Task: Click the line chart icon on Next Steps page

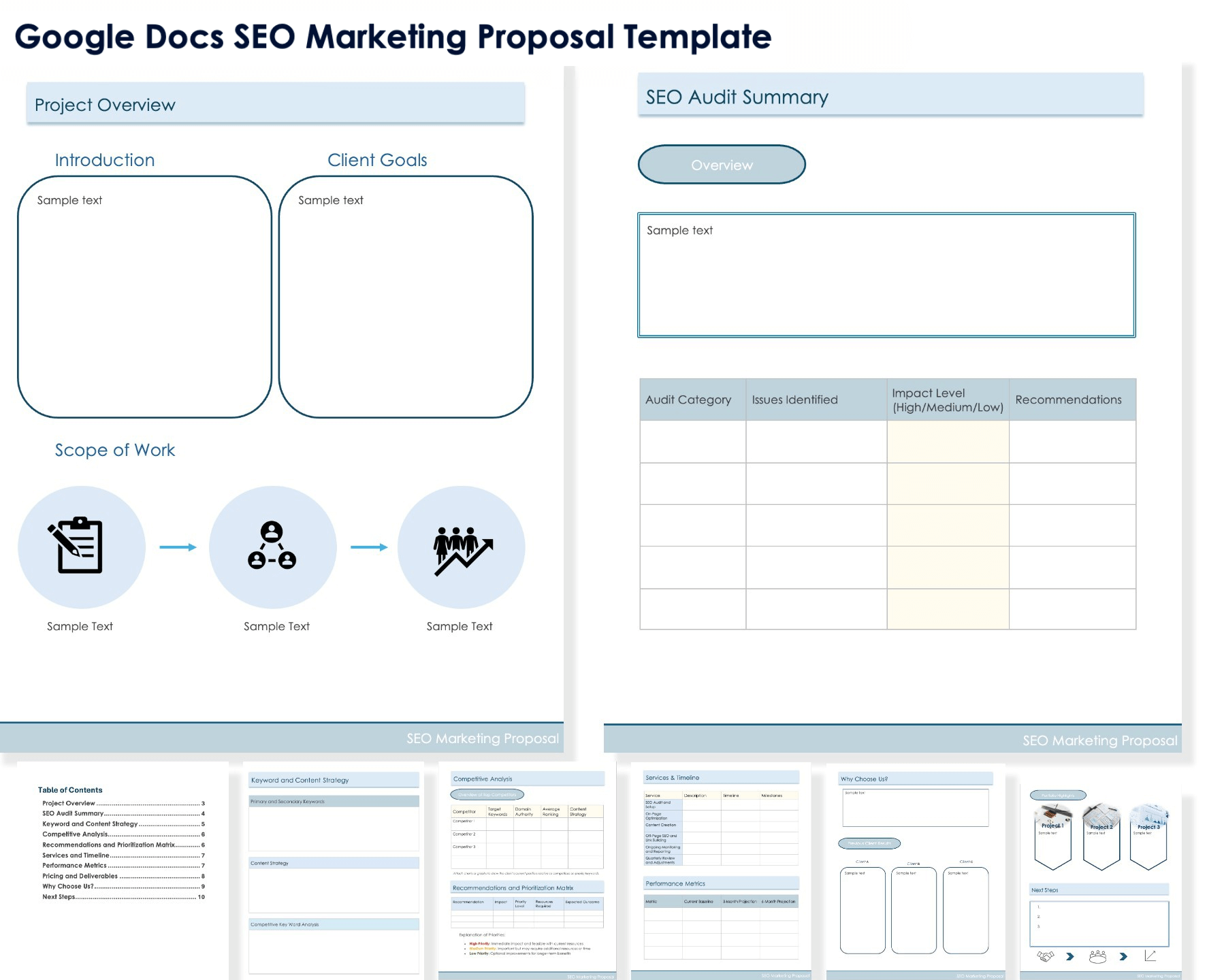Action: click(1150, 955)
